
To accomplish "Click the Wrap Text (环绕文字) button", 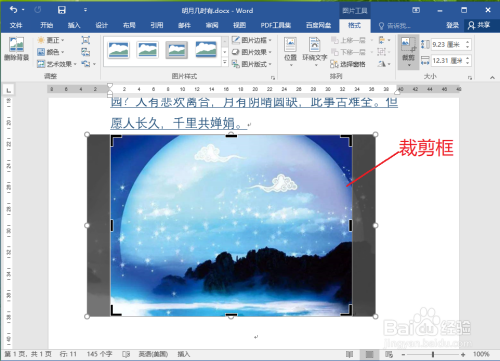I will click(315, 51).
